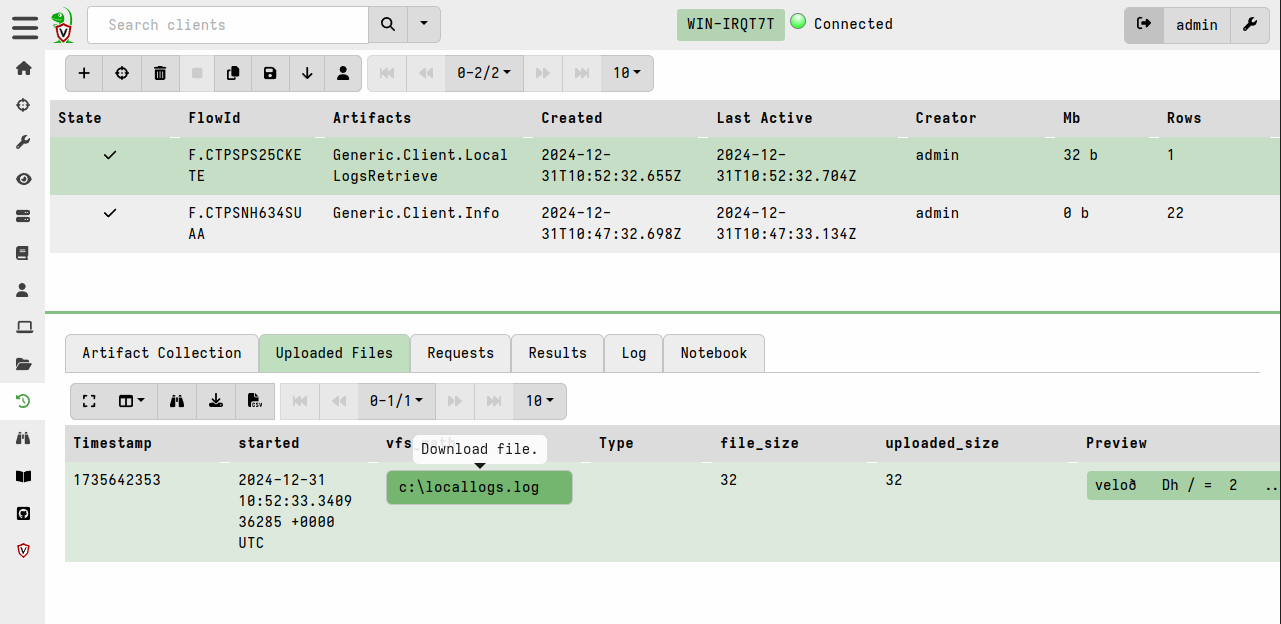Viewport: 1281px width, 624px height.
Task: Open the Notebook tab
Action: coord(713,353)
